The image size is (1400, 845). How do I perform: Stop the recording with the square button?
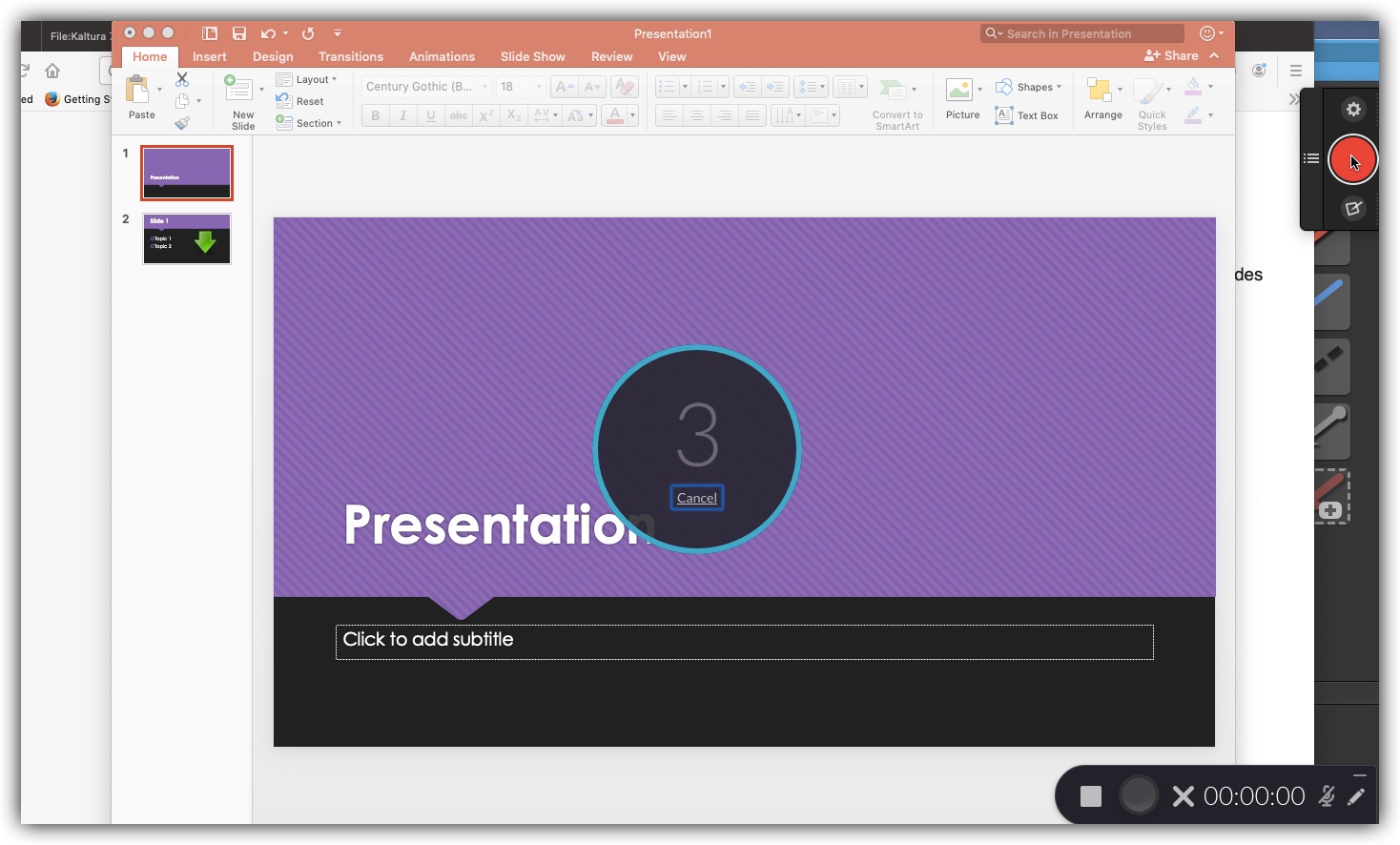tap(1091, 796)
